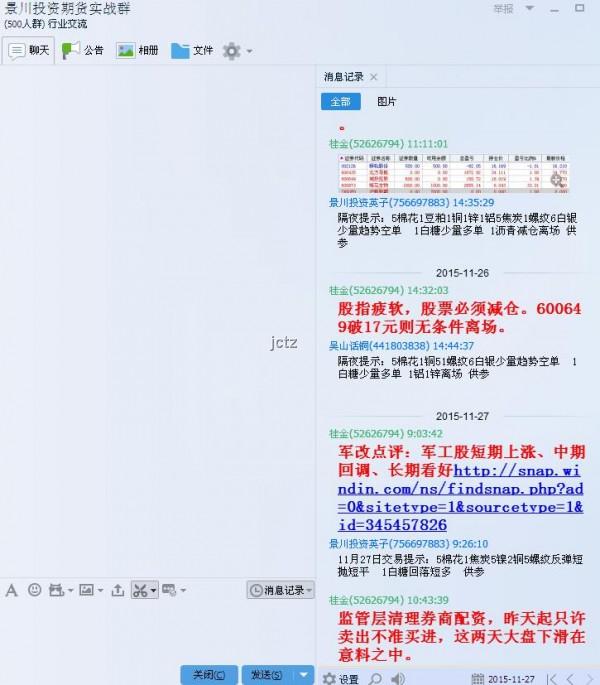Switch to the 相册 album tab

[138, 50]
